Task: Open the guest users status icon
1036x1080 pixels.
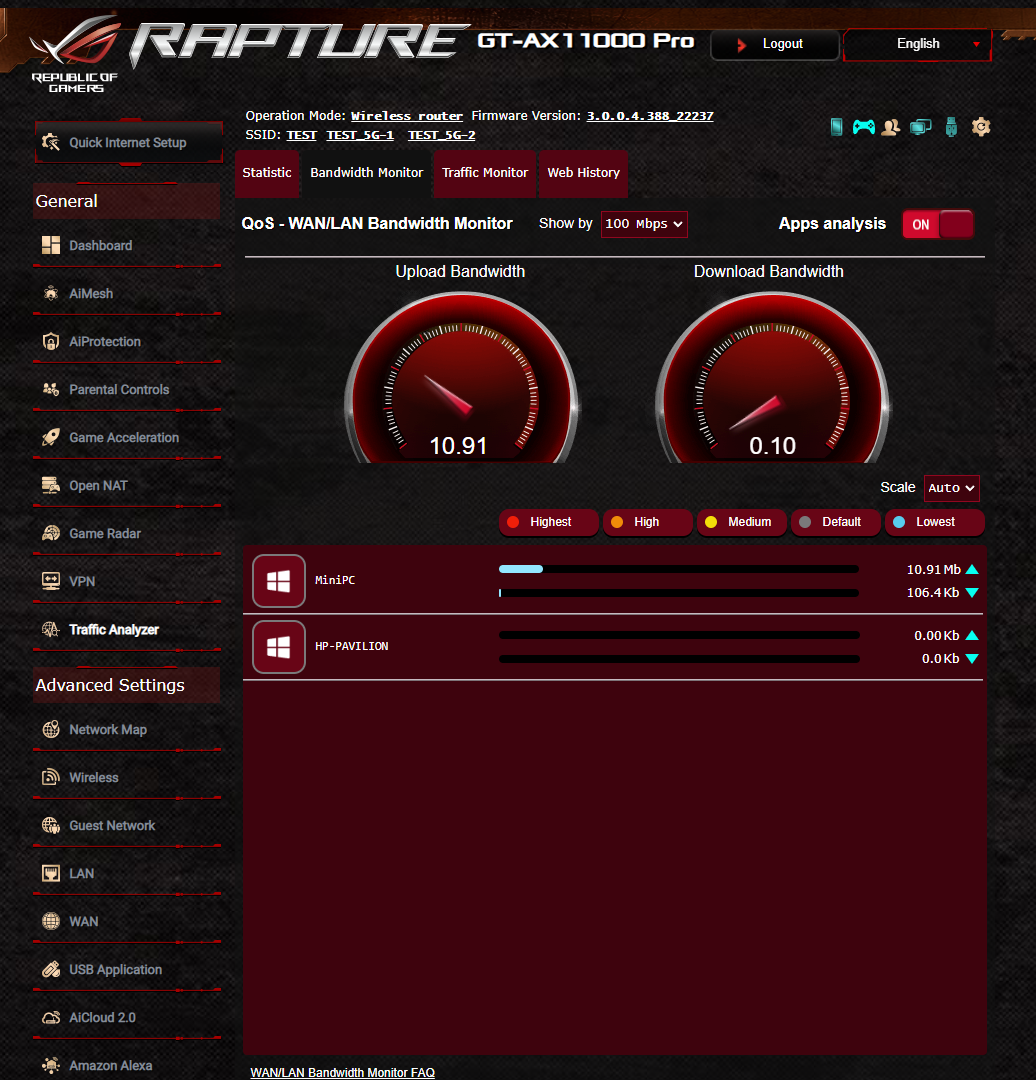Action: point(891,127)
